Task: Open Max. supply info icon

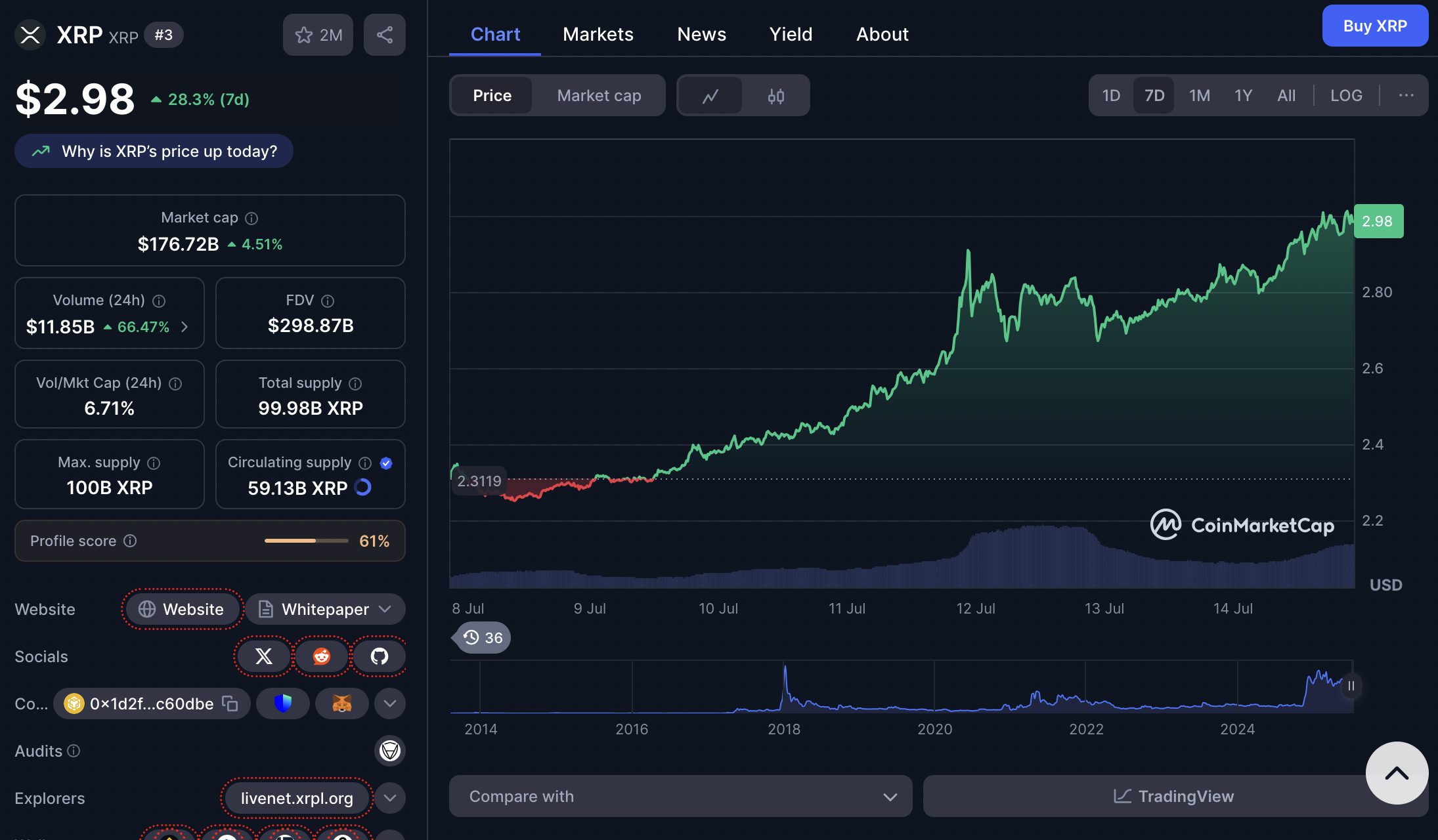Action: pos(154,463)
